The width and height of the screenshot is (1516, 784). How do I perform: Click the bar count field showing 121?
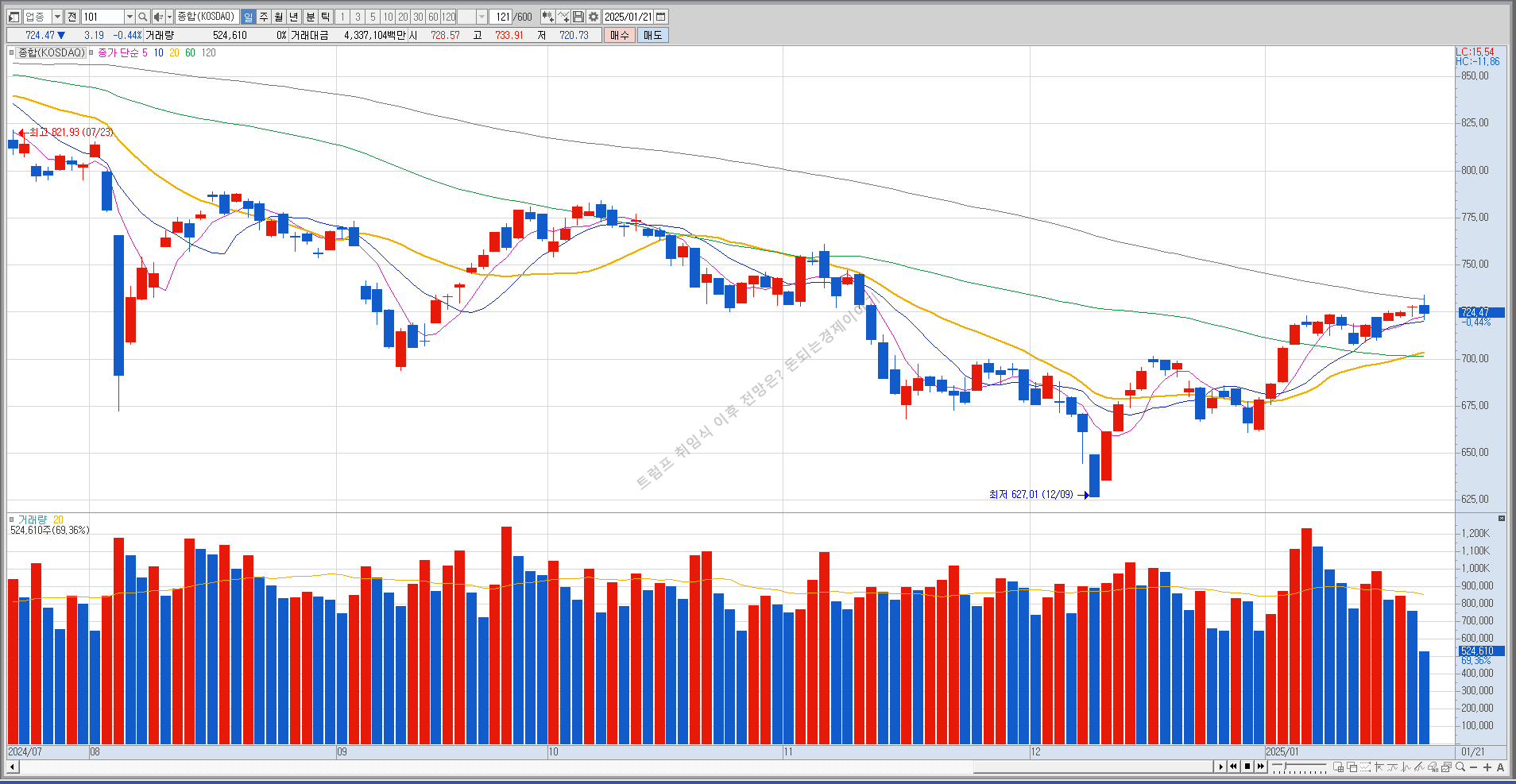pyautogui.click(x=502, y=17)
